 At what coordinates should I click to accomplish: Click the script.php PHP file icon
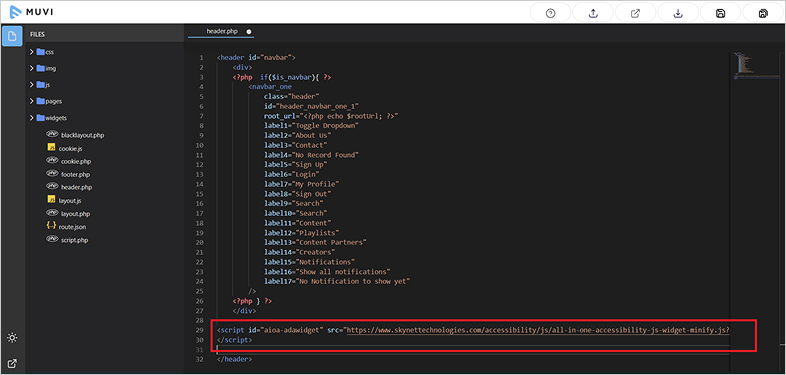coord(52,239)
